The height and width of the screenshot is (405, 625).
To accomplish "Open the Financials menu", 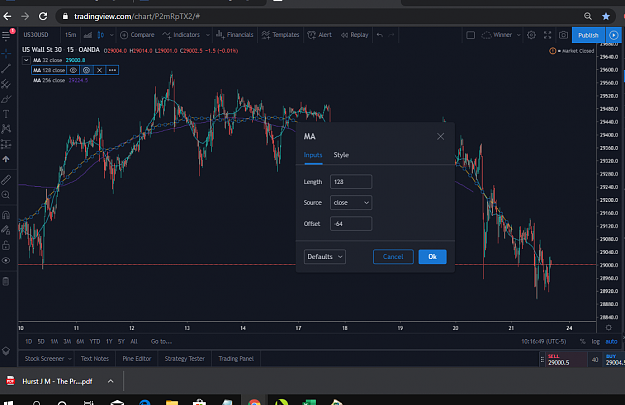I will tap(235, 35).
